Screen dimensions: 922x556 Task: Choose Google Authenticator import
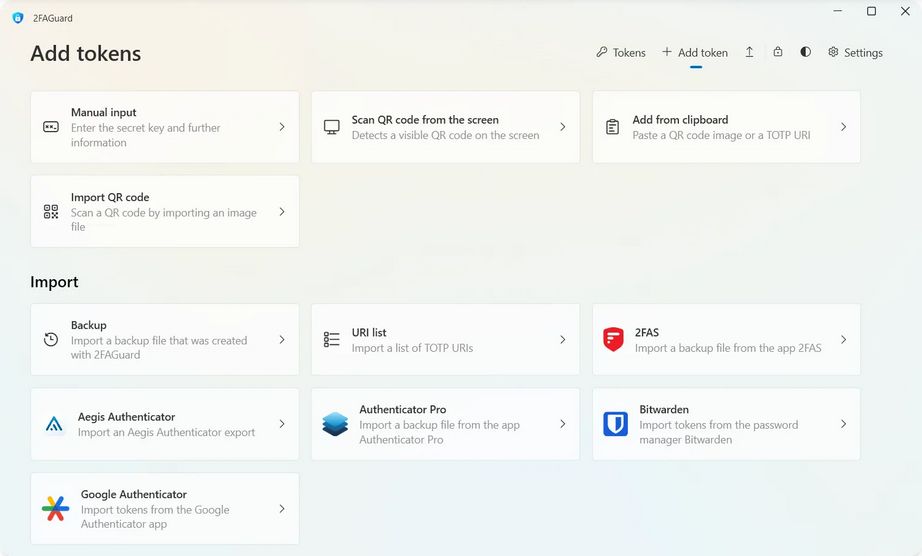[x=165, y=509]
